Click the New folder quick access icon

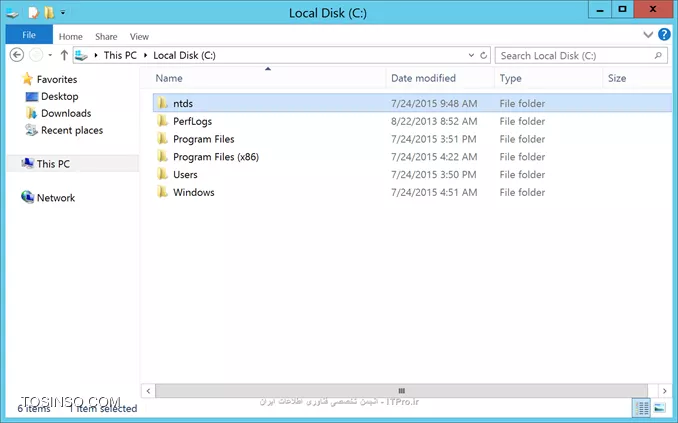[x=49, y=13]
